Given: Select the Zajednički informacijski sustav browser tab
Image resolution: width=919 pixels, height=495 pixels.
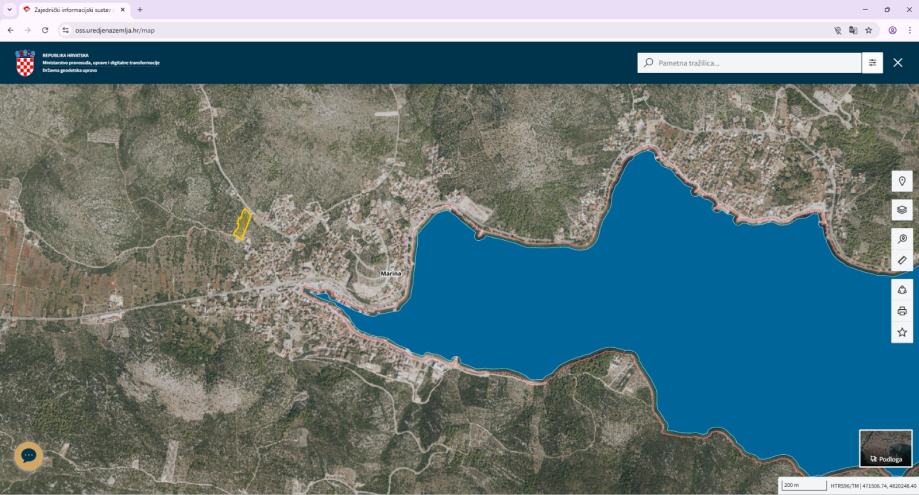Looking at the screenshot, I should 70,9.
